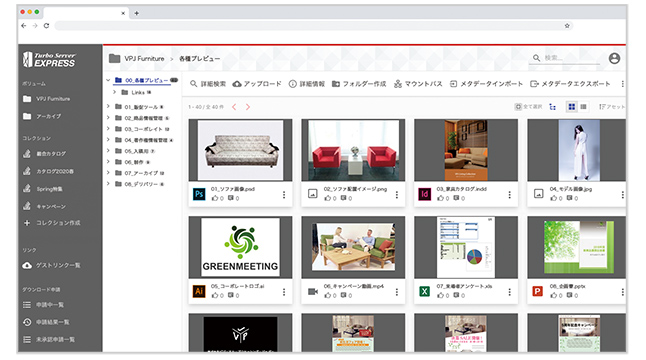Select VPJ Furniture volume in sidebar
Screen dimensions: 646x360
[x=47, y=99]
